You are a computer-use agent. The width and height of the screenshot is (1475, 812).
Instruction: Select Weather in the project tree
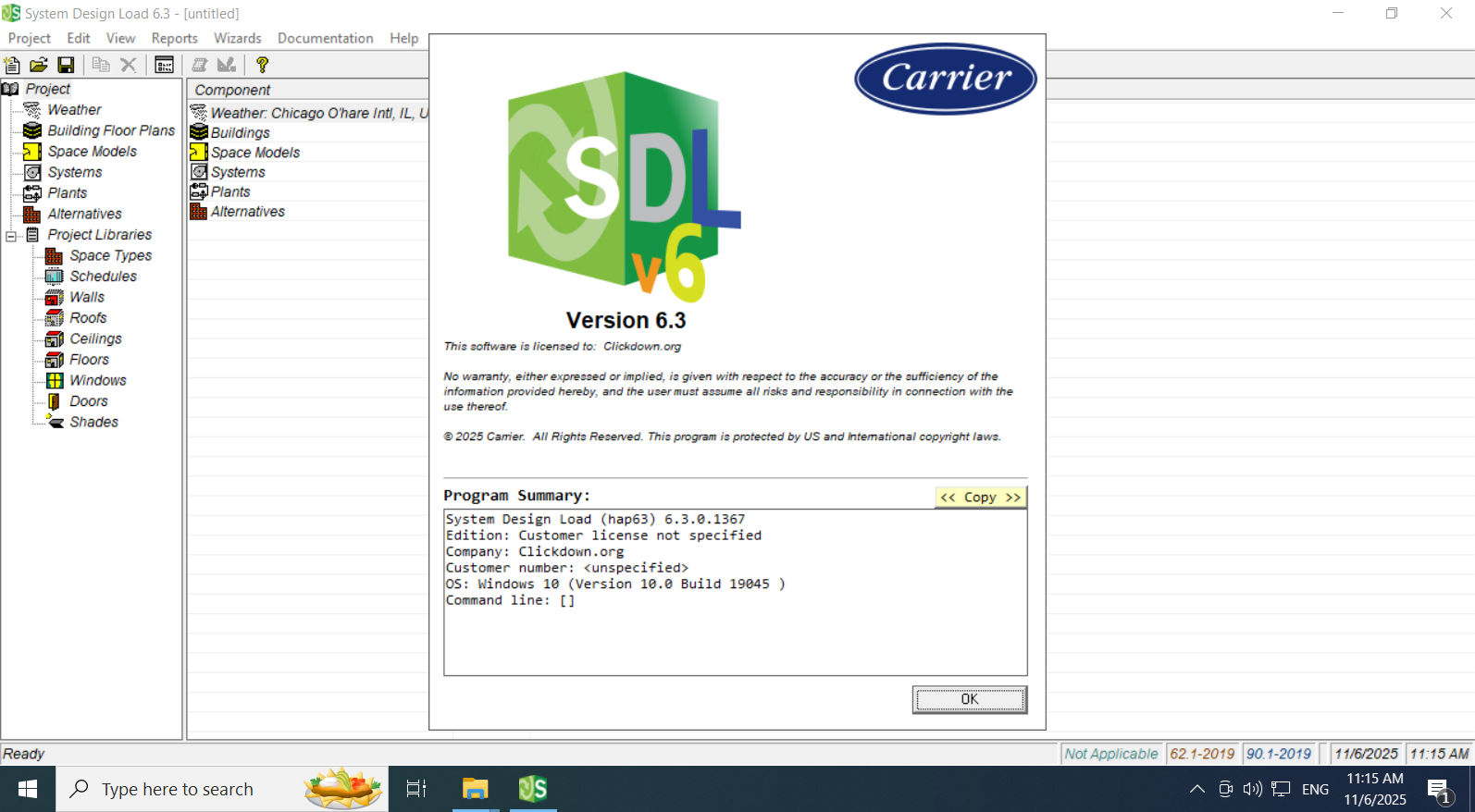click(x=74, y=109)
